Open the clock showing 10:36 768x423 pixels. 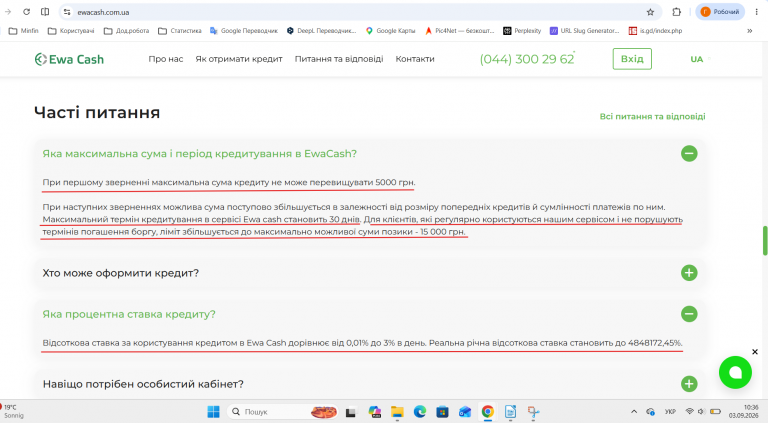pos(744,411)
